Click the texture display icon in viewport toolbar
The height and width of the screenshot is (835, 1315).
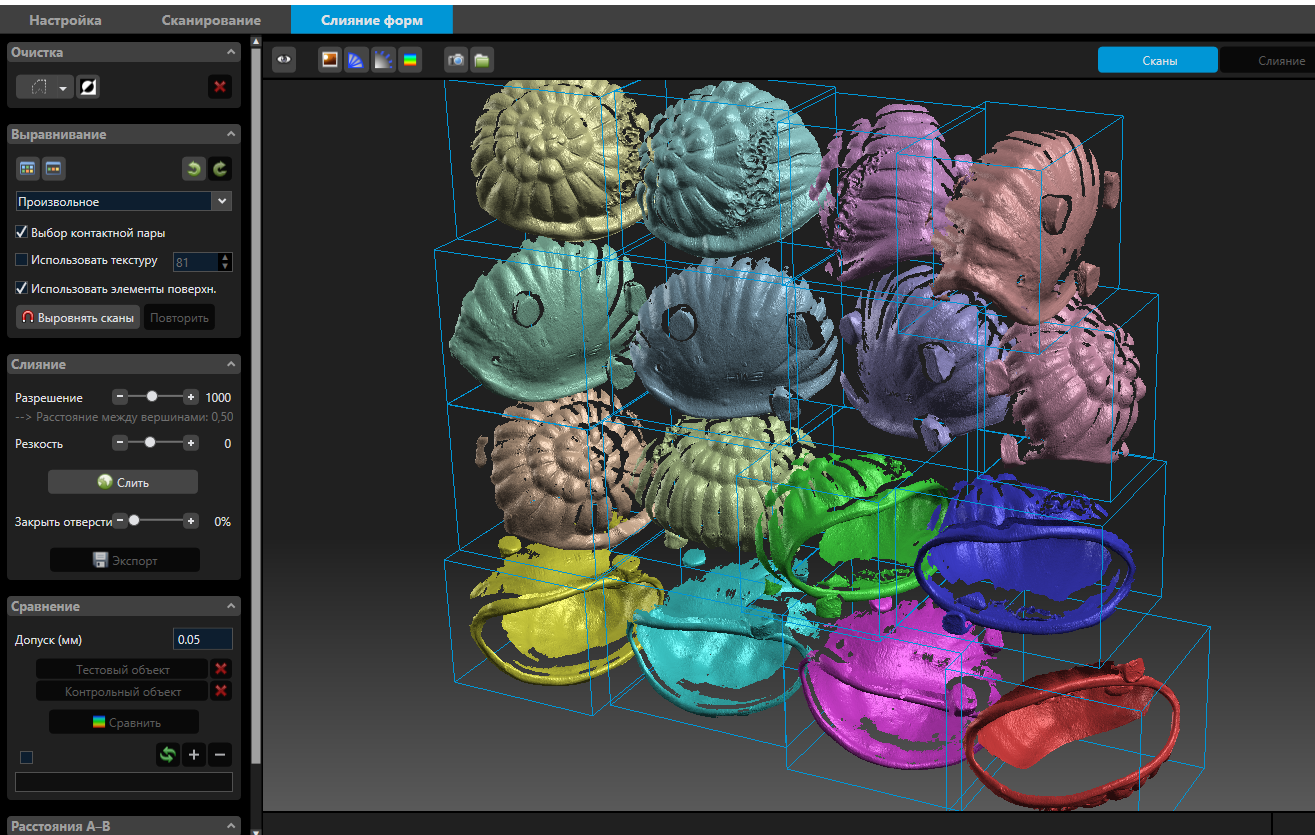(329, 60)
